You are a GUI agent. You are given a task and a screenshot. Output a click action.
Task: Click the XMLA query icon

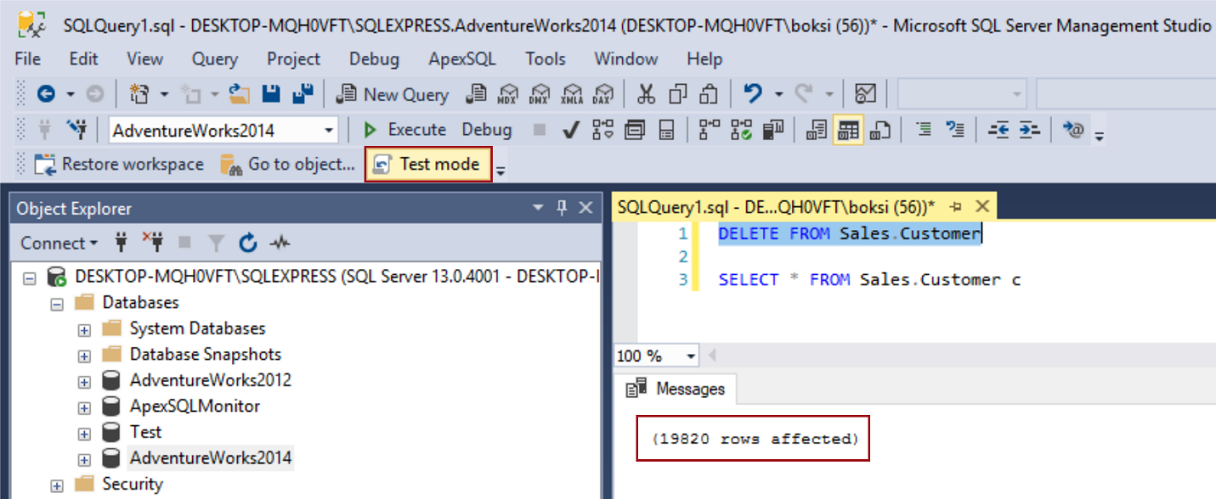pyautogui.click(x=571, y=94)
